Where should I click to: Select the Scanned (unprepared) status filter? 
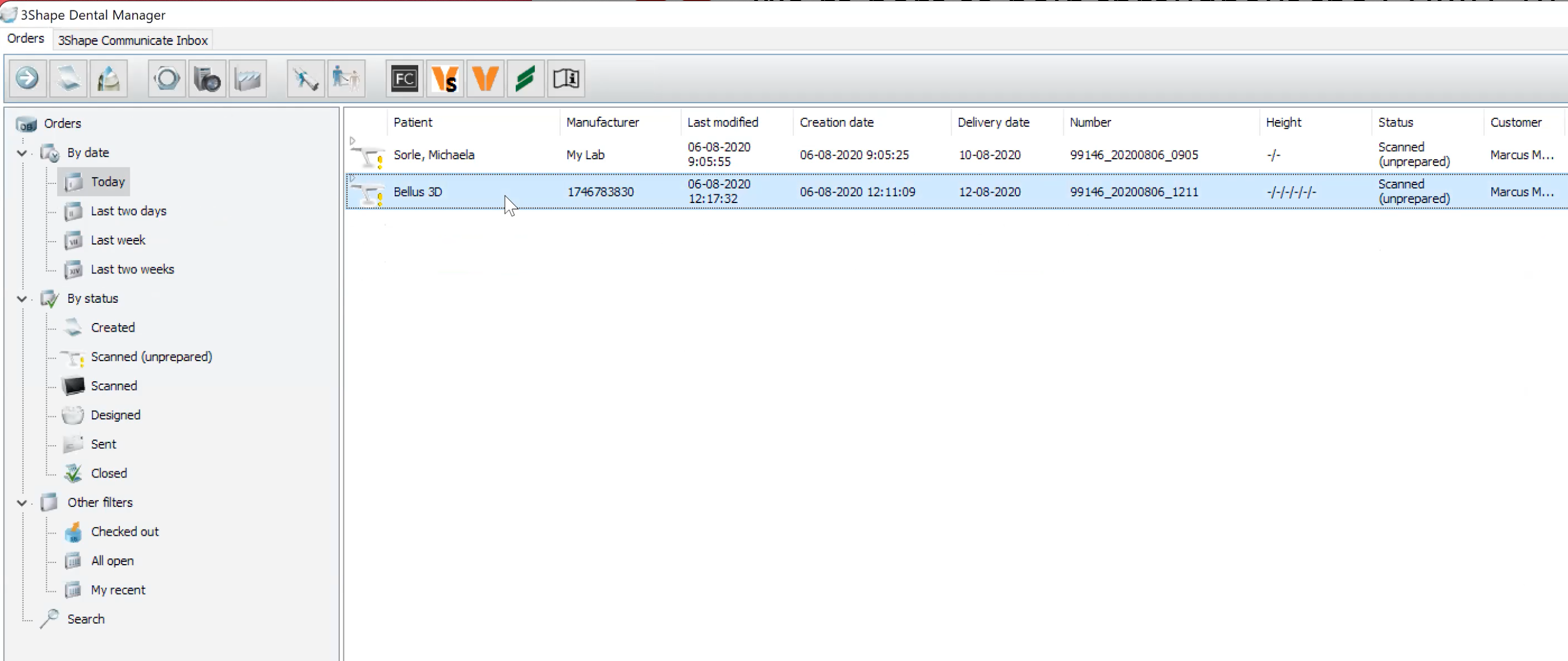point(151,356)
